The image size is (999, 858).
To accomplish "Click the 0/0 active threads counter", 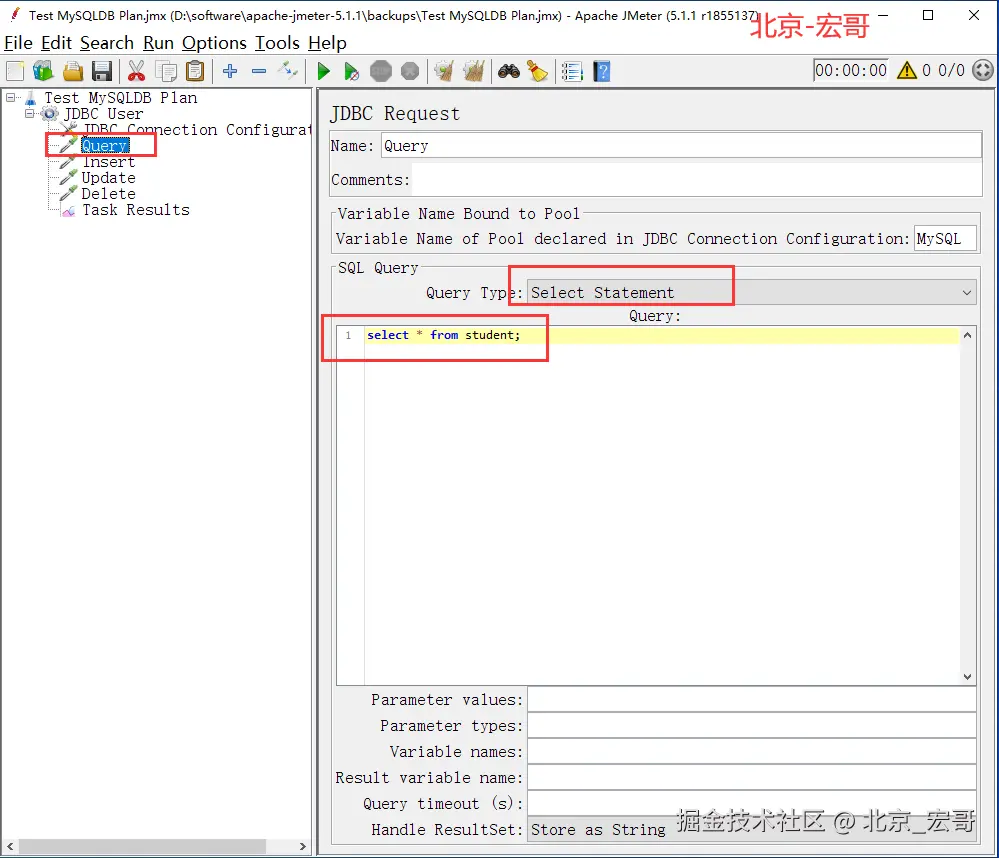I will pos(951,70).
